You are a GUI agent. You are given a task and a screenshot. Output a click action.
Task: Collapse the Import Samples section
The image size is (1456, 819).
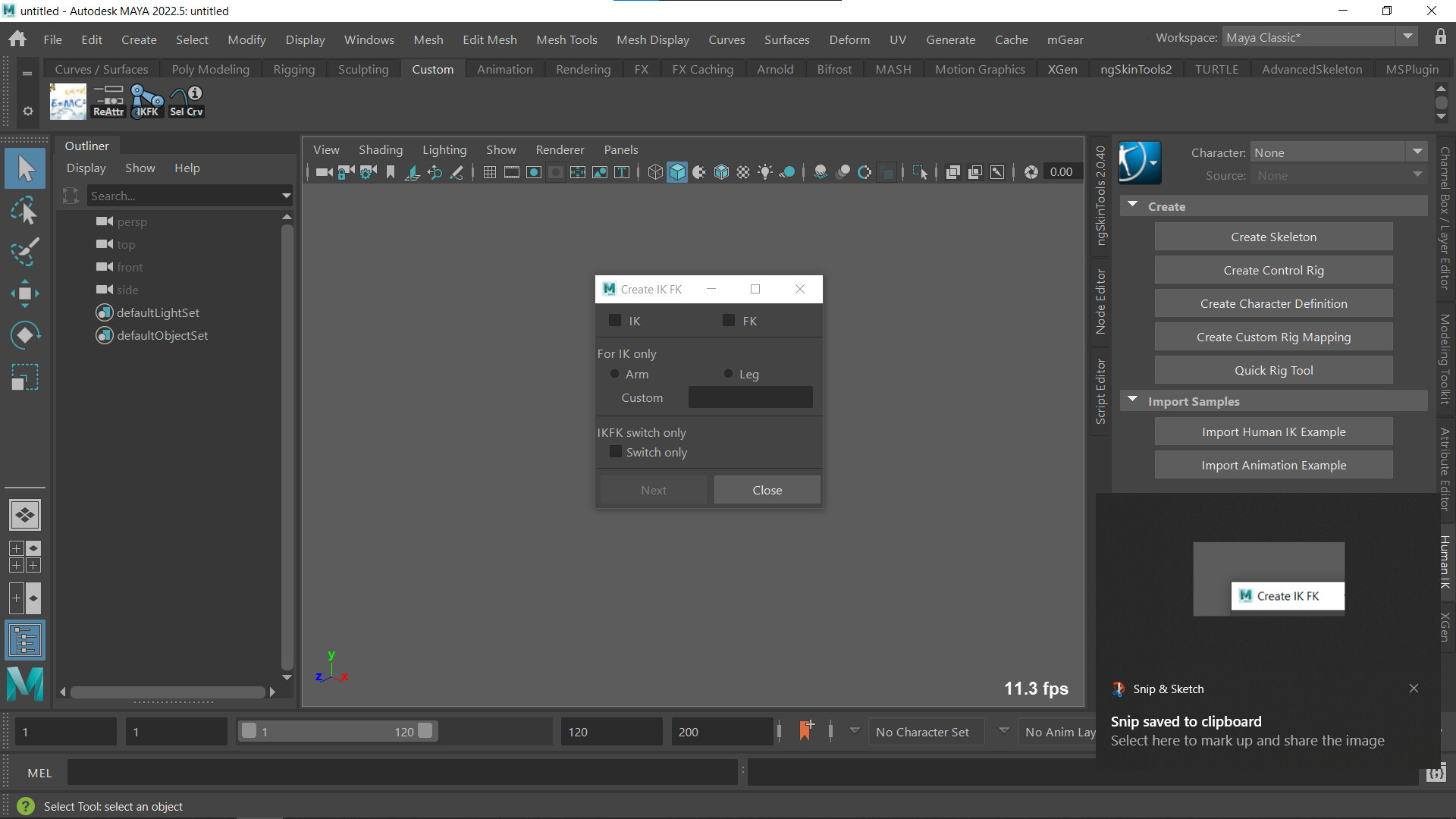(1132, 400)
